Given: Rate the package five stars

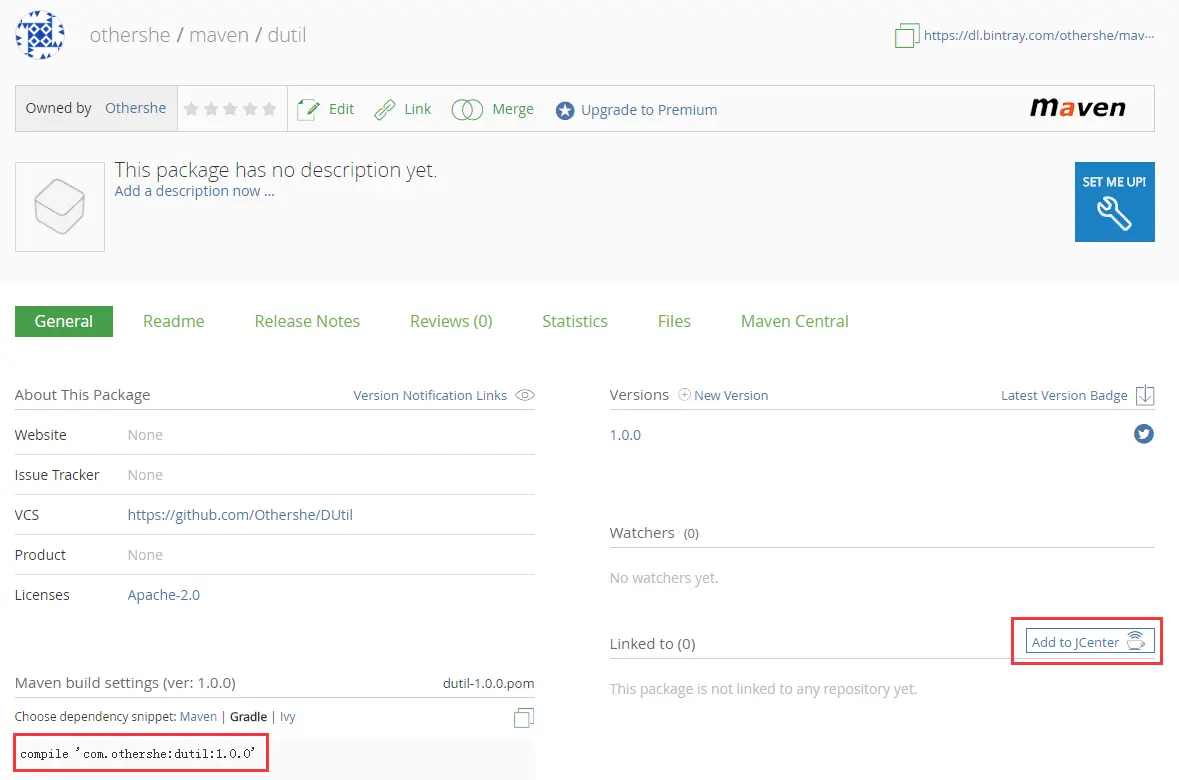Looking at the screenshot, I should pos(269,110).
